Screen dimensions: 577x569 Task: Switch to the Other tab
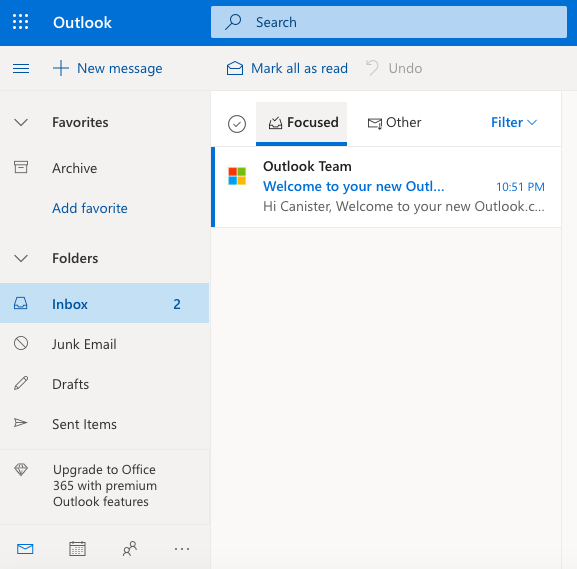coord(394,123)
